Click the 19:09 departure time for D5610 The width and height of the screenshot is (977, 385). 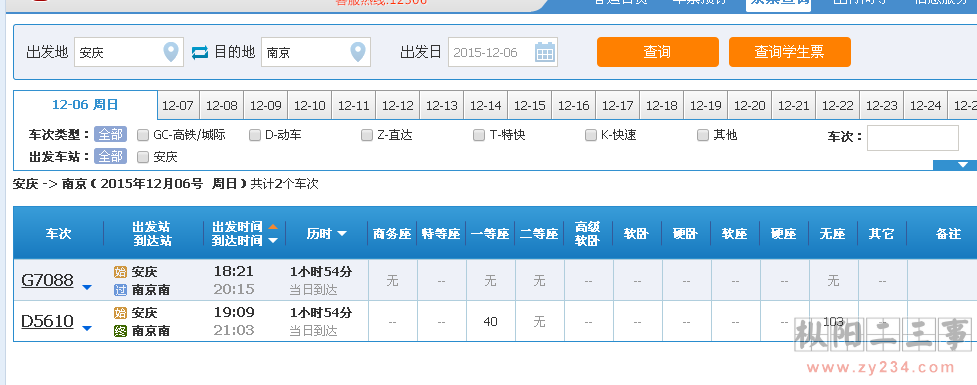coord(234,312)
